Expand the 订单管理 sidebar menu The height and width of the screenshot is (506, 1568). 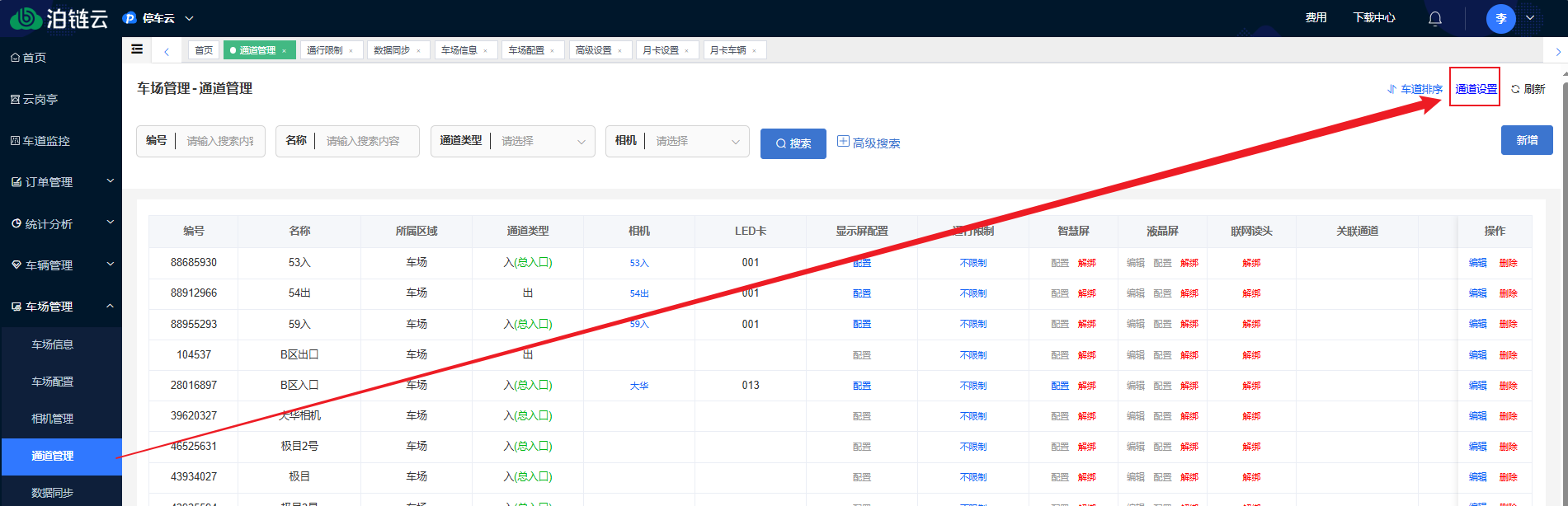(x=61, y=182)
